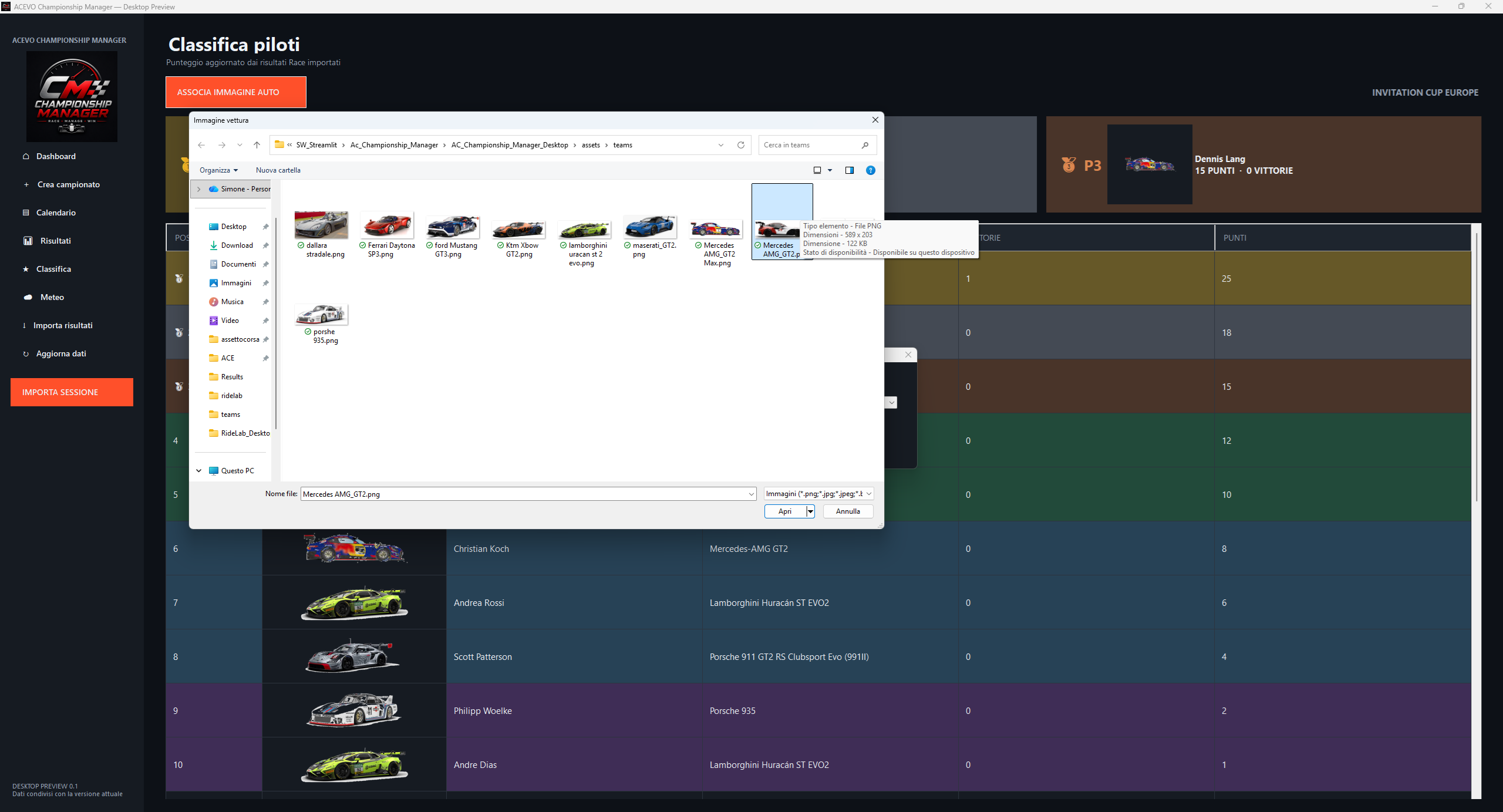The image size is (1503, 812).
Task: Click the refresh icon in address bar
Action: (741, 145)
